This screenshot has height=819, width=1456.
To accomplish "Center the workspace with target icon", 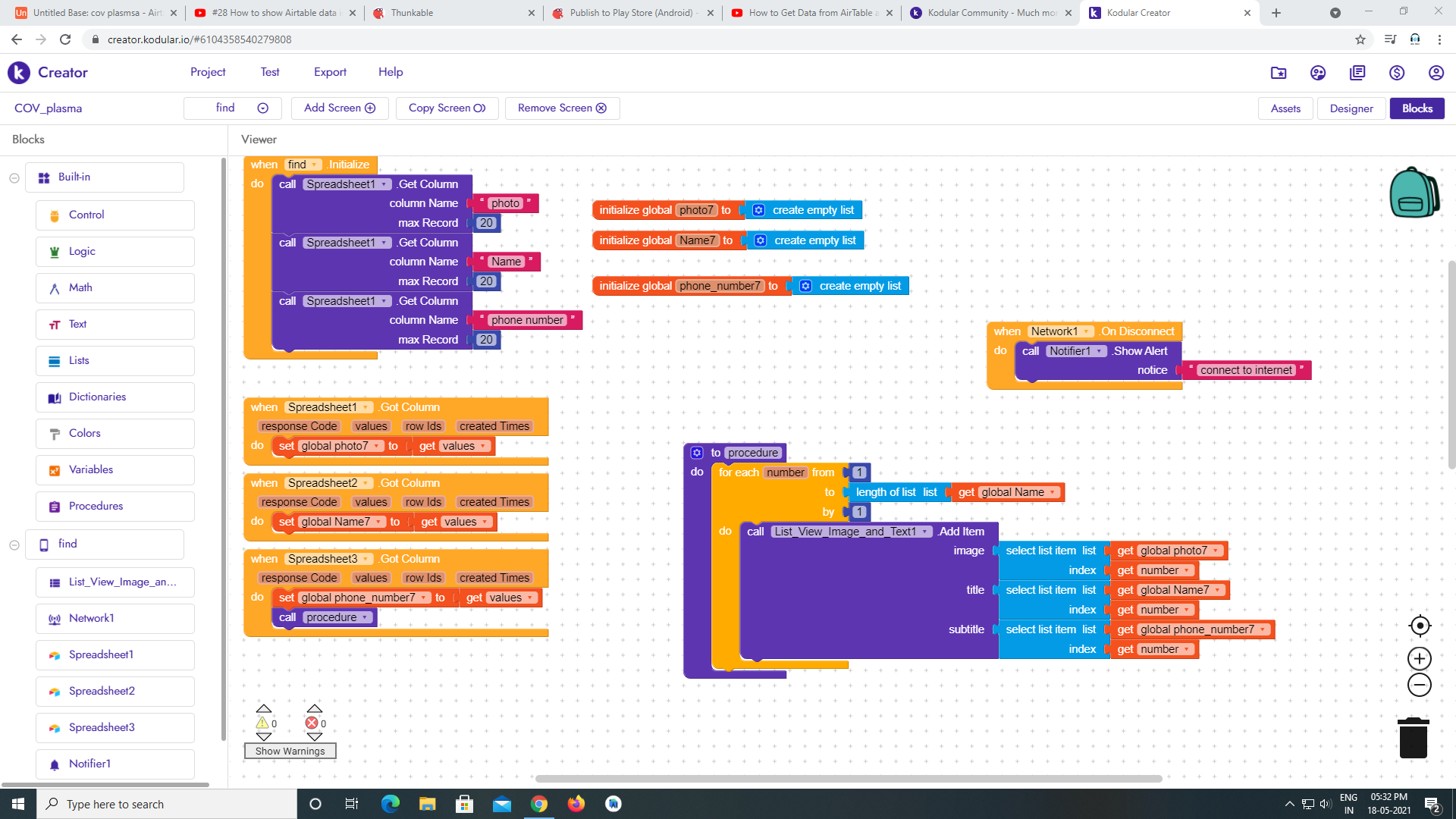I will click(1419, 626).
